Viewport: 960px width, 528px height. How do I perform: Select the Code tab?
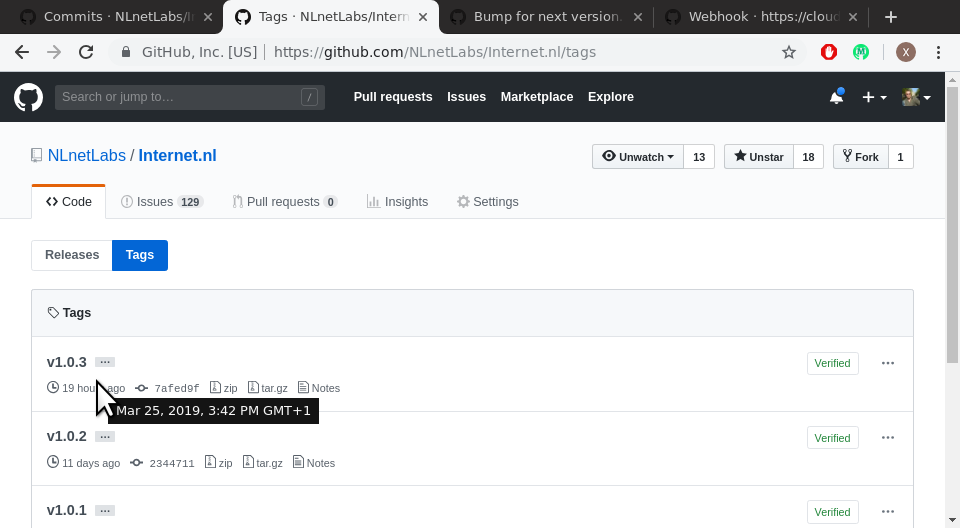69,202
